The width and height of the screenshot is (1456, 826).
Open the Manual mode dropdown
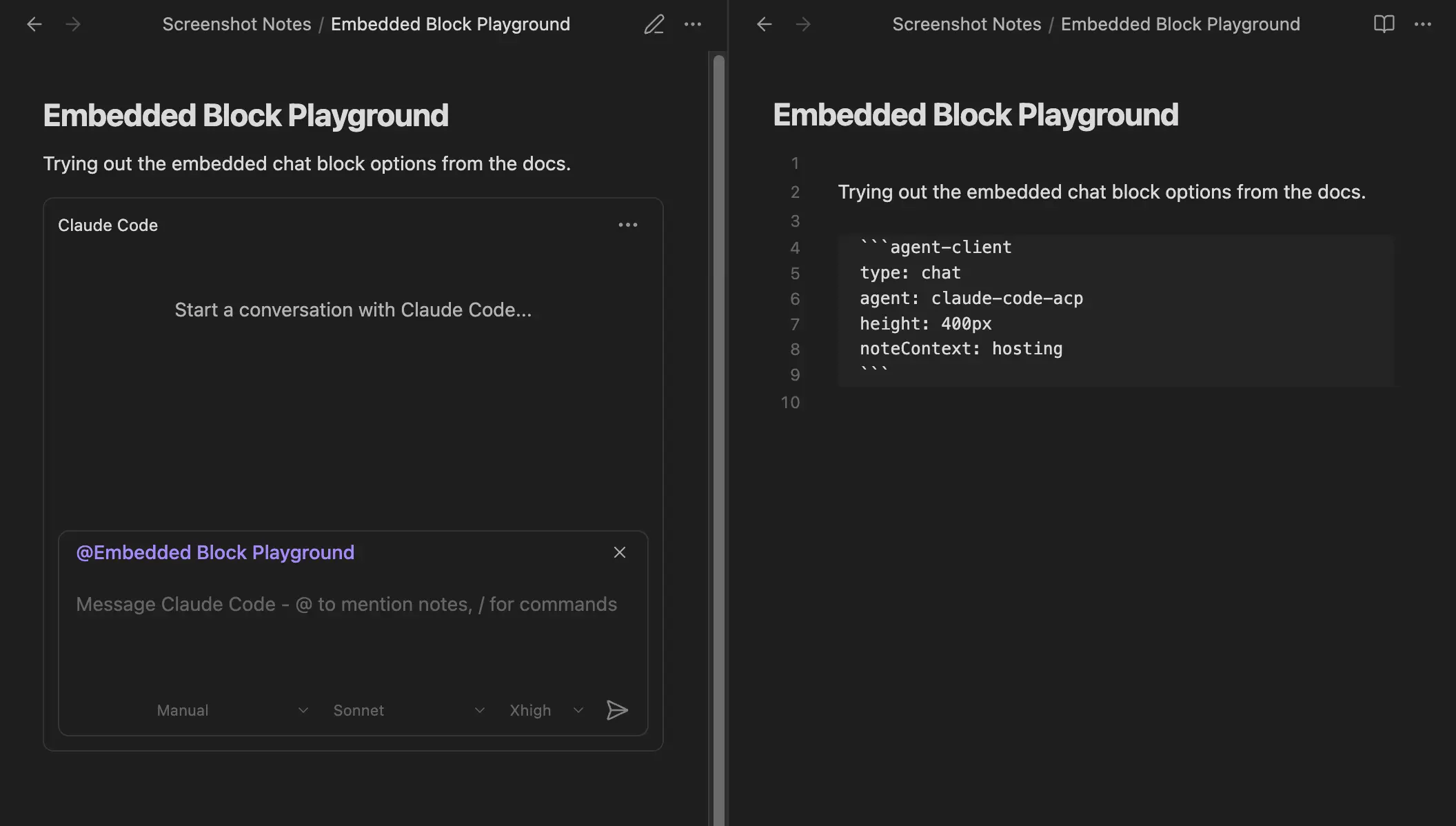[x=232, y=710]
